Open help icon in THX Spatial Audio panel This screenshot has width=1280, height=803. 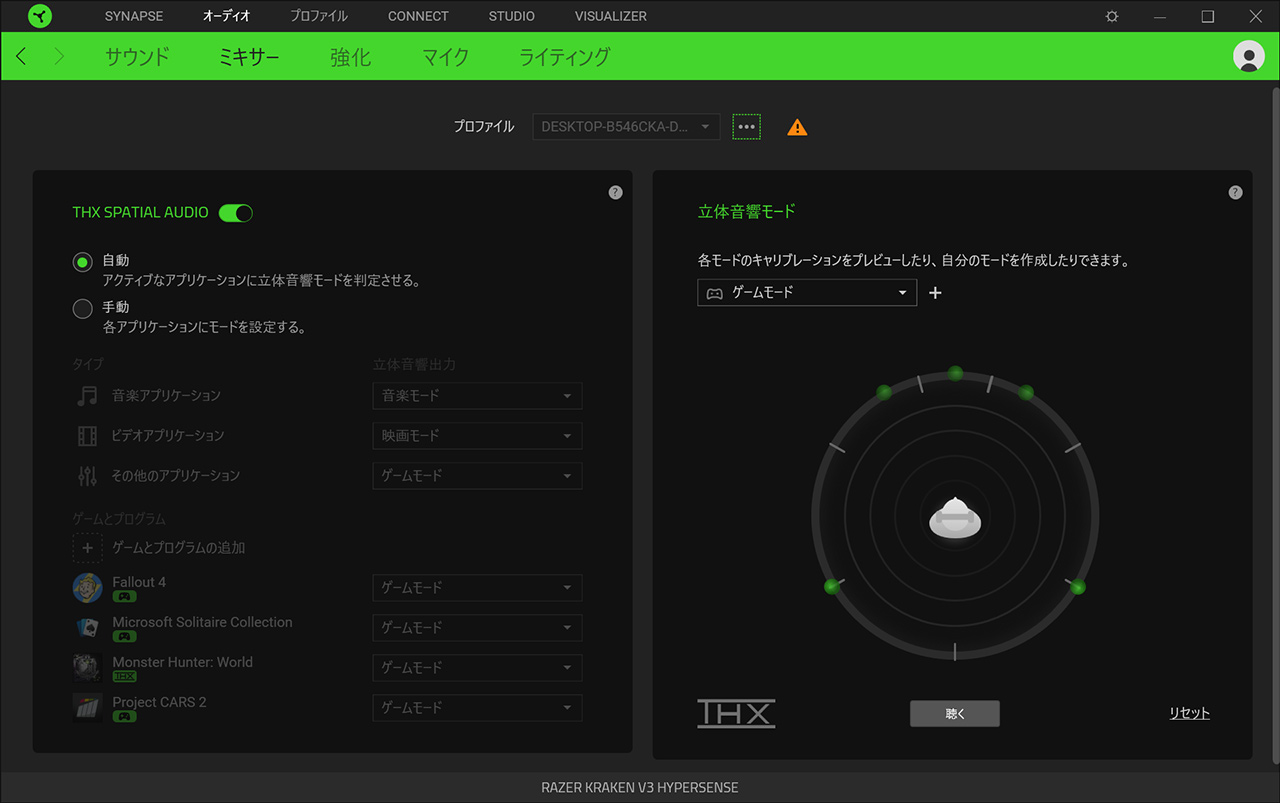pos(615,192)
